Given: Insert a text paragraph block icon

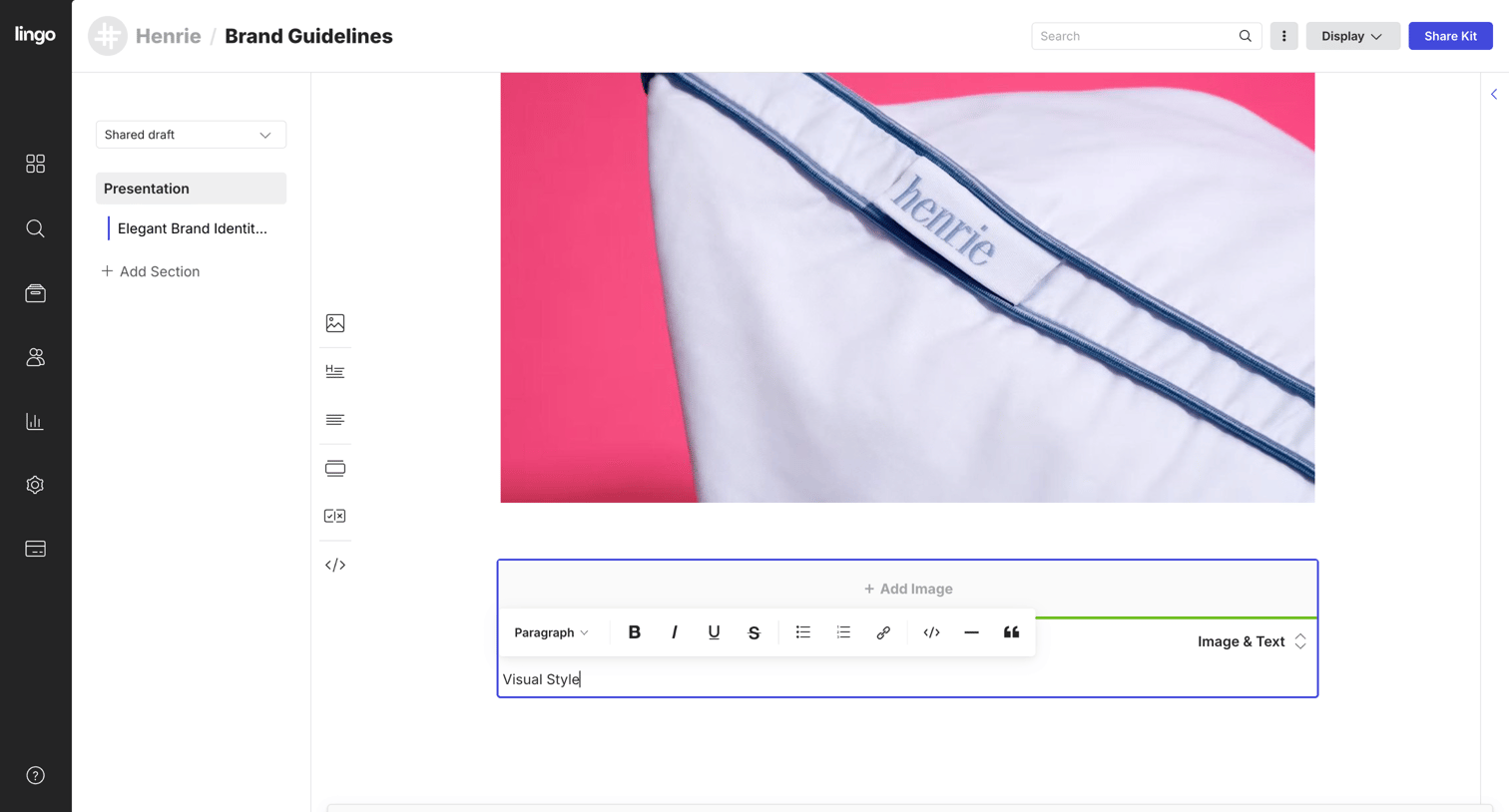Looking at the screenshot, I should click(x=335, y=420).
